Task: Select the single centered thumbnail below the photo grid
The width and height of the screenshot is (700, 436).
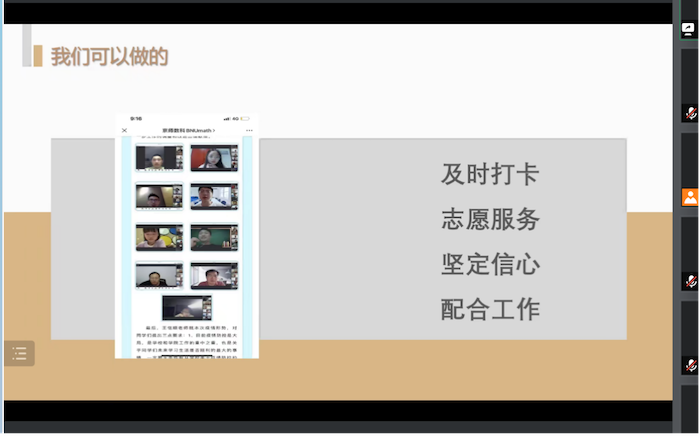Action: coord(187,307)
